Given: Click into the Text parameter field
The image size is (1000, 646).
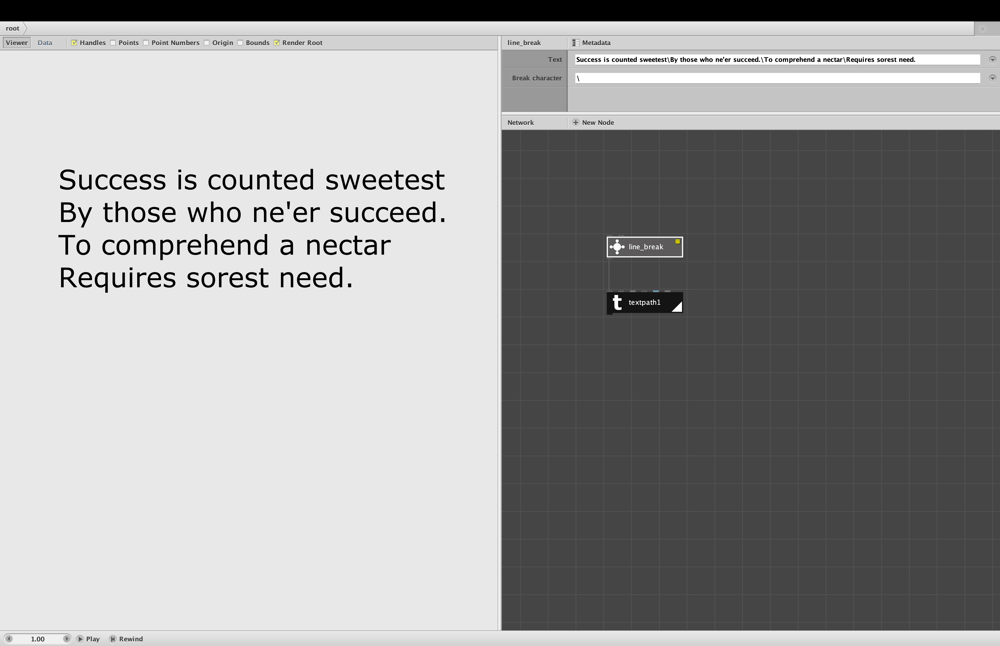Looking at the screenshot, I should (x=777, y=59).
